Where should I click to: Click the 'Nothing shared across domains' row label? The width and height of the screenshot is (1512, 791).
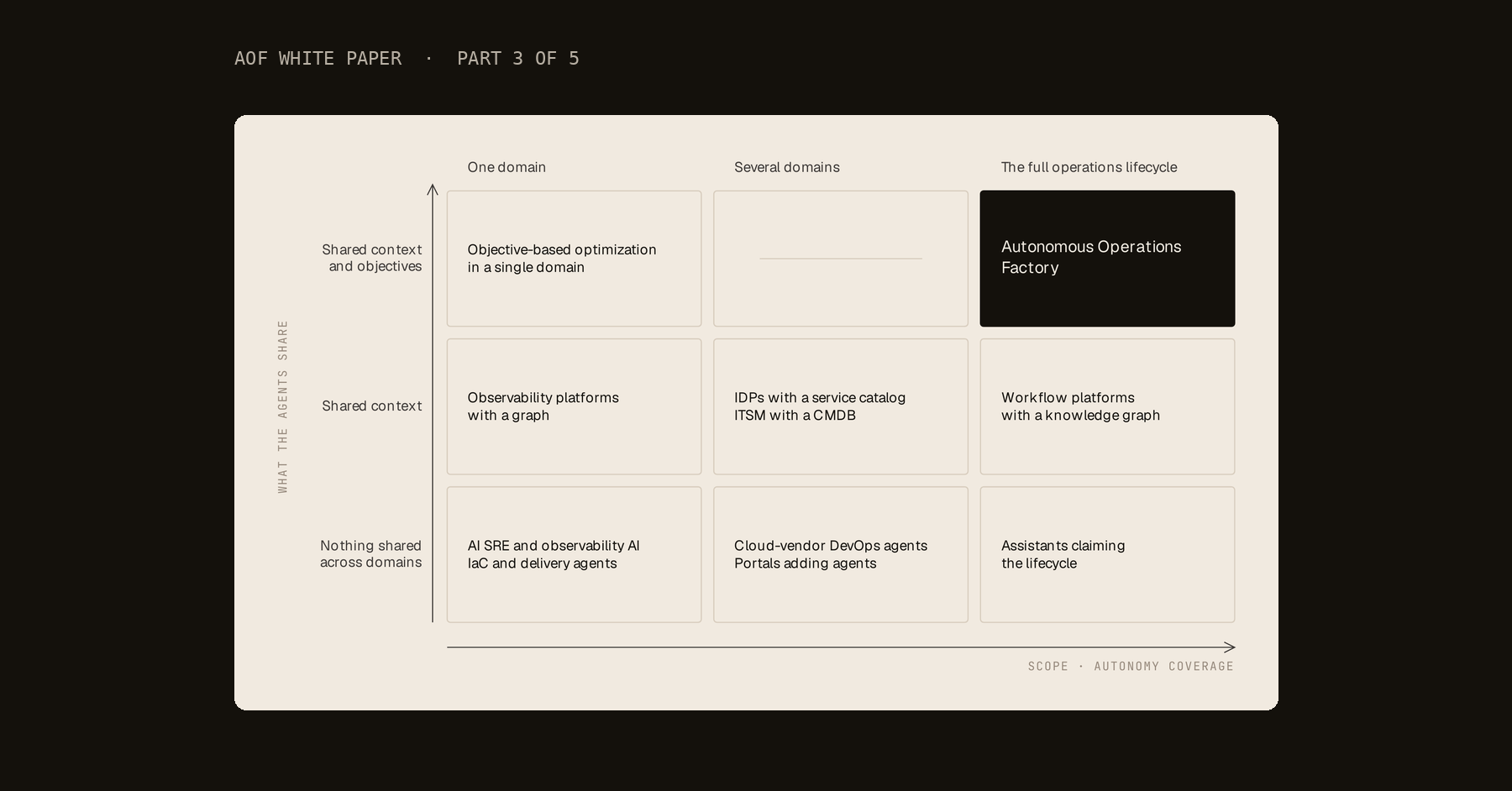(370, 554)
